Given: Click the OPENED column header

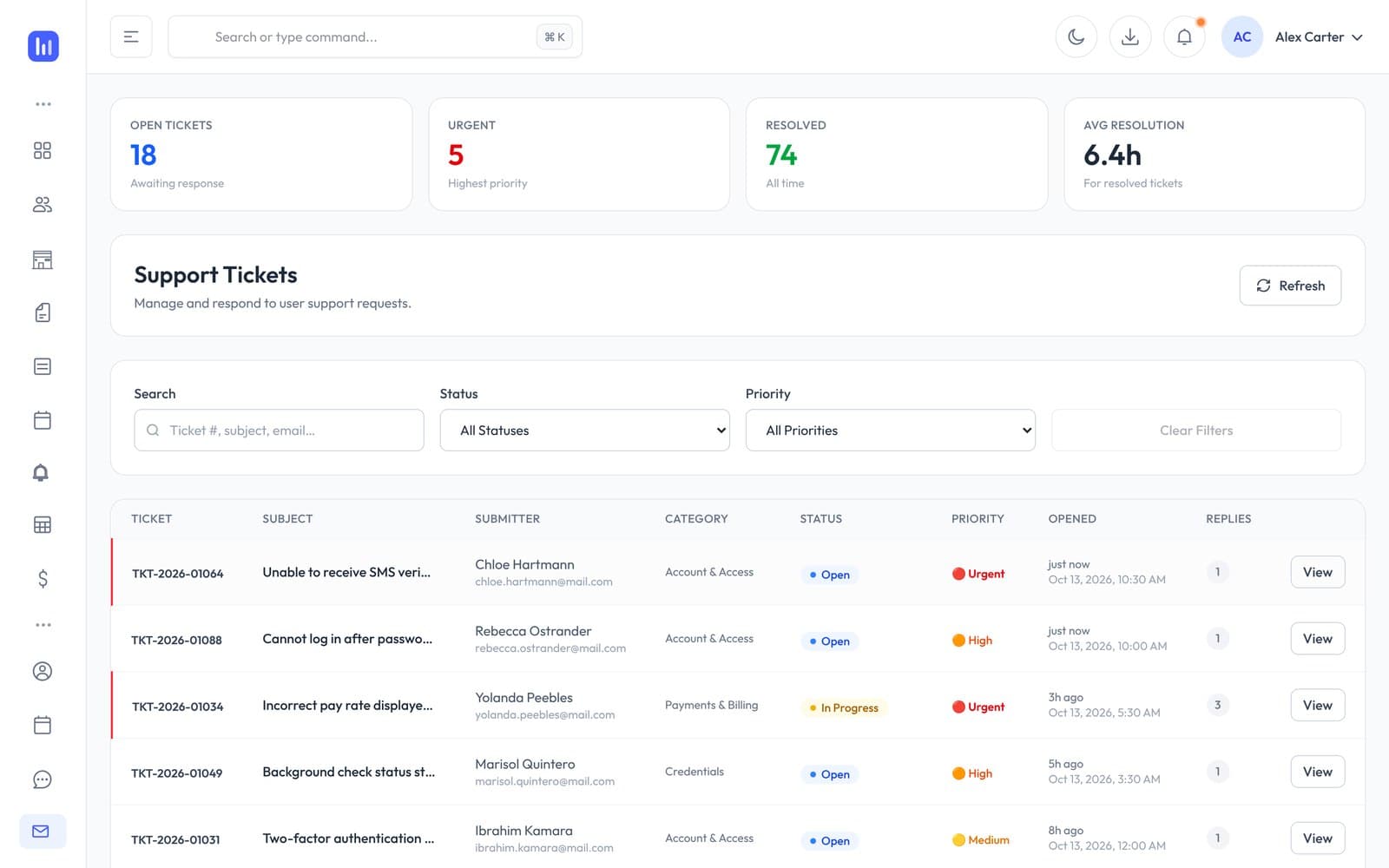Looking at the screenshot, I should tap(1072, 519).
